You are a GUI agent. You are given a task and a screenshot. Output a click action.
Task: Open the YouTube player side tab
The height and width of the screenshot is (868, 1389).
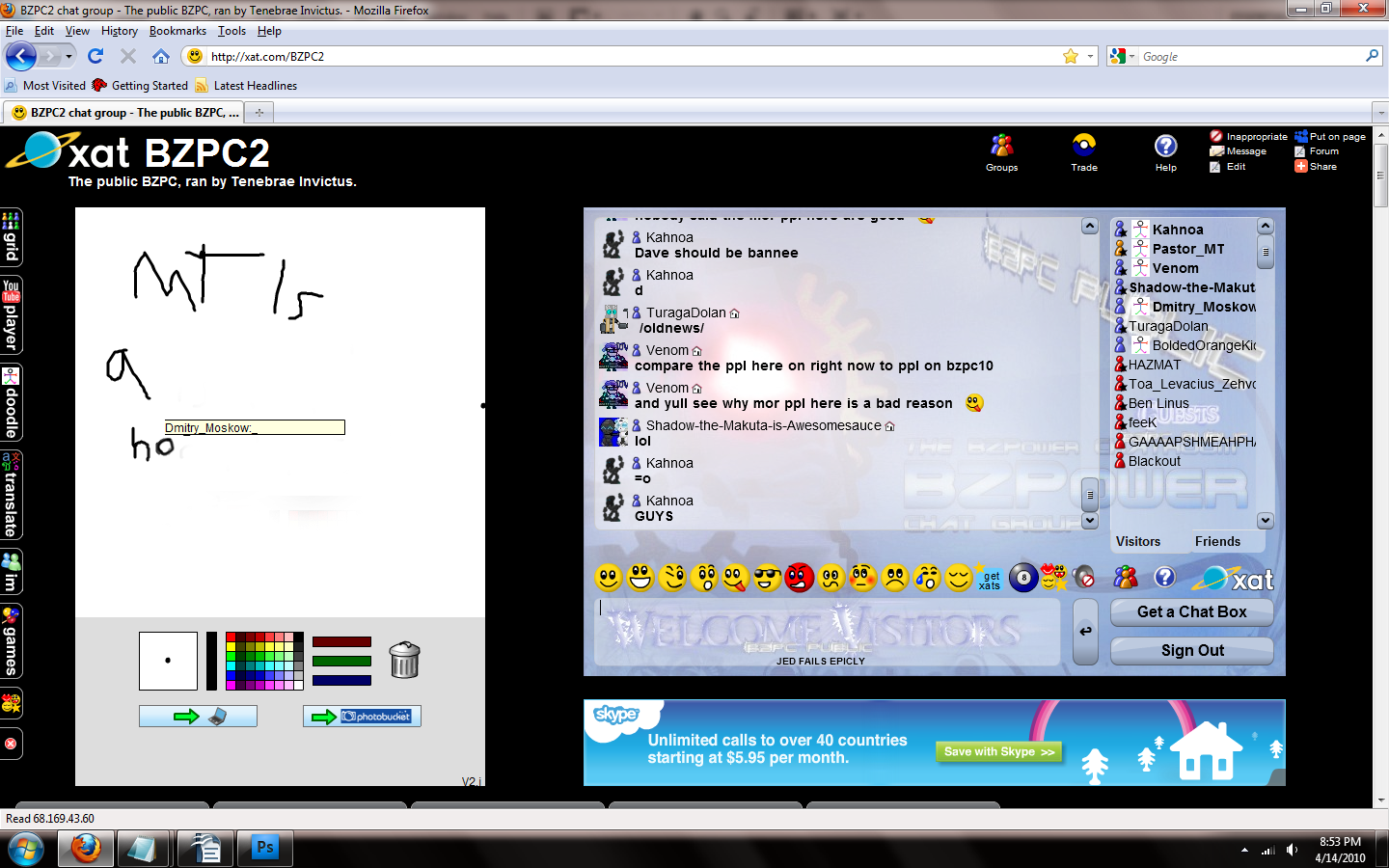tap(11, 315)
